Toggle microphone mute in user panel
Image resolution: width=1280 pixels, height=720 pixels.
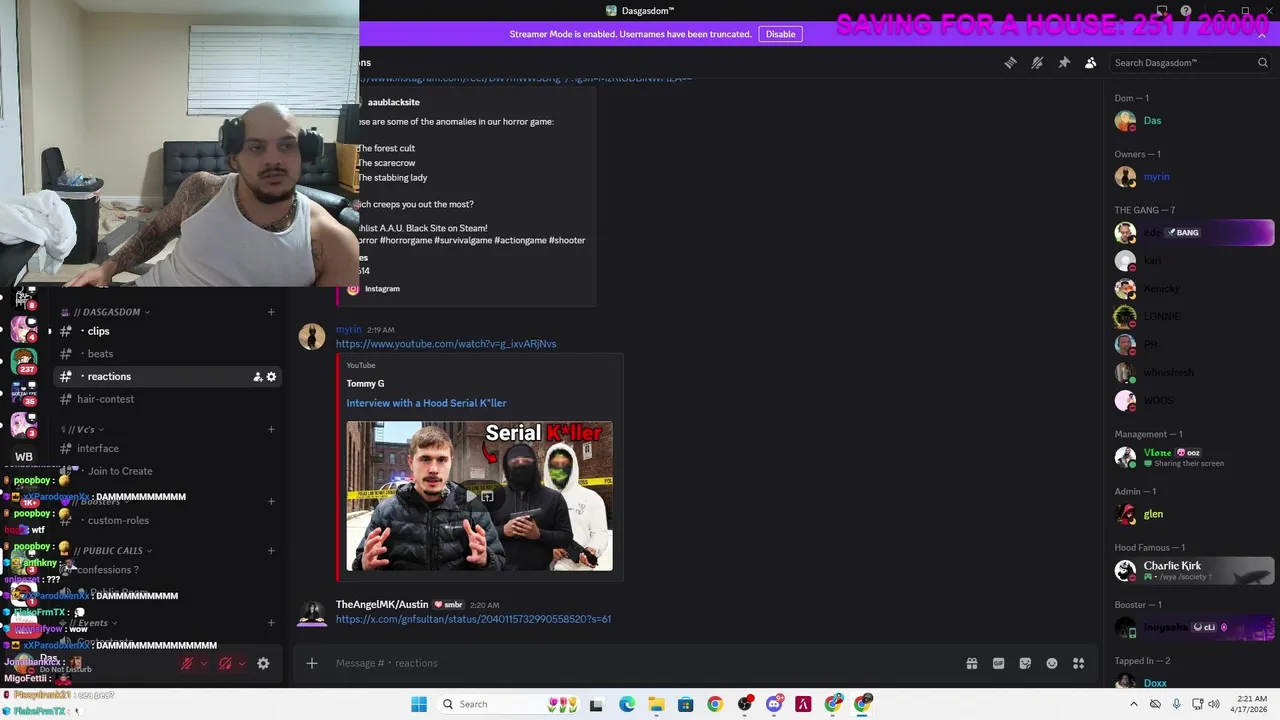point(187,663)
